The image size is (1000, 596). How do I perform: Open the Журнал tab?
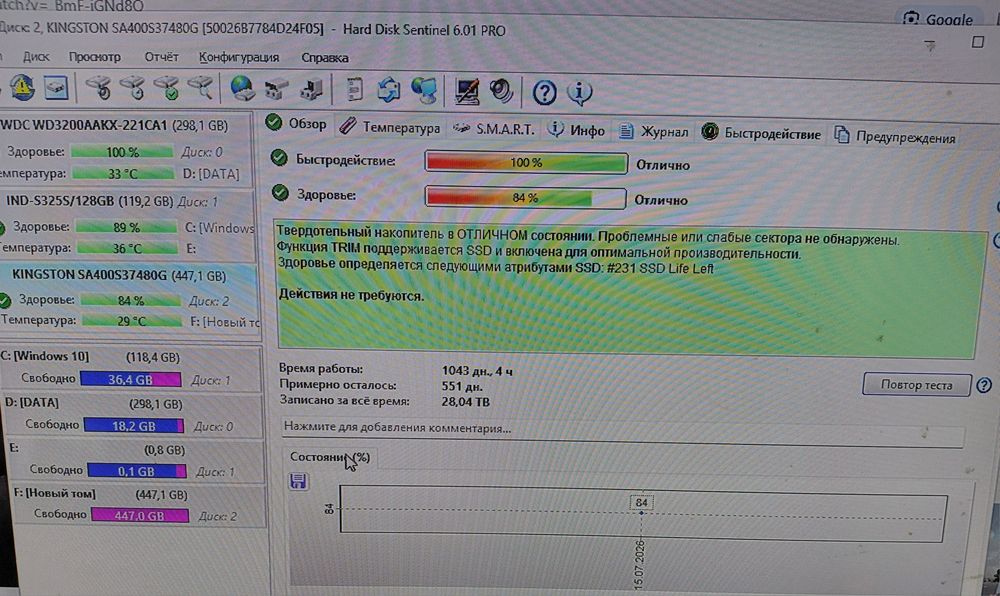[654, 131]
